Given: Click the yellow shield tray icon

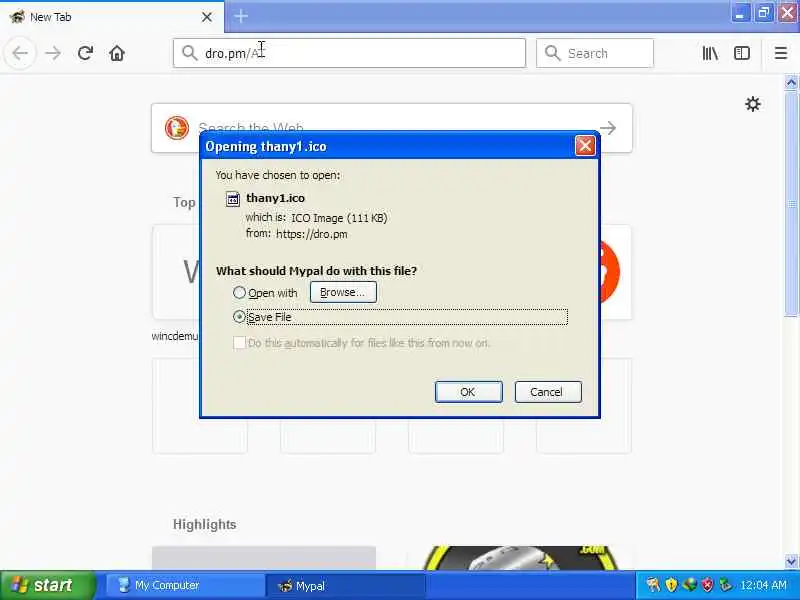Looking at the screenshot, I should (671, 585).
